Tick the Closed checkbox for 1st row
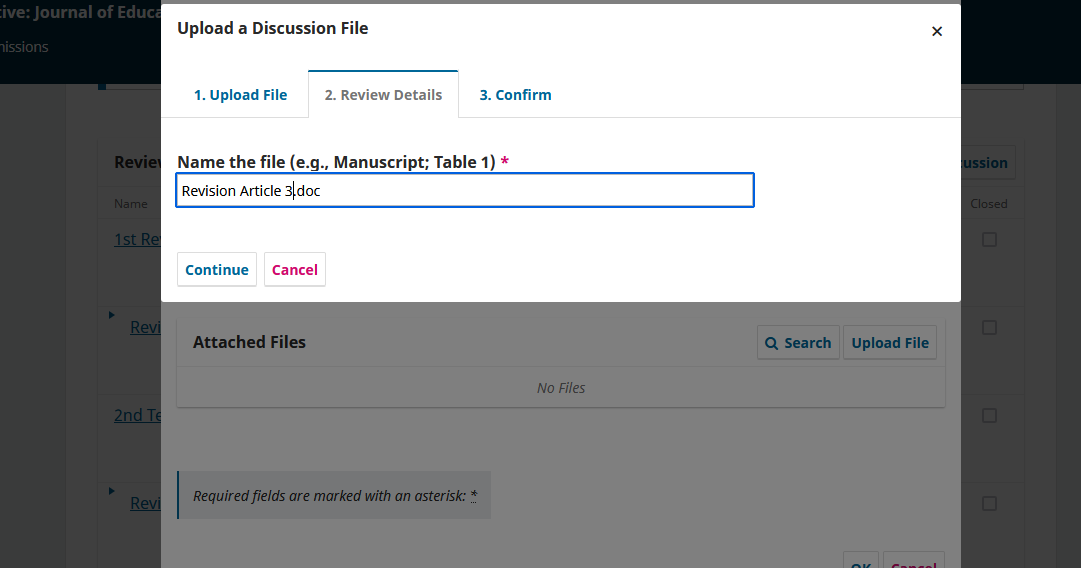Viewport: 1081px width, 568px height. click(x=989, y=240)
